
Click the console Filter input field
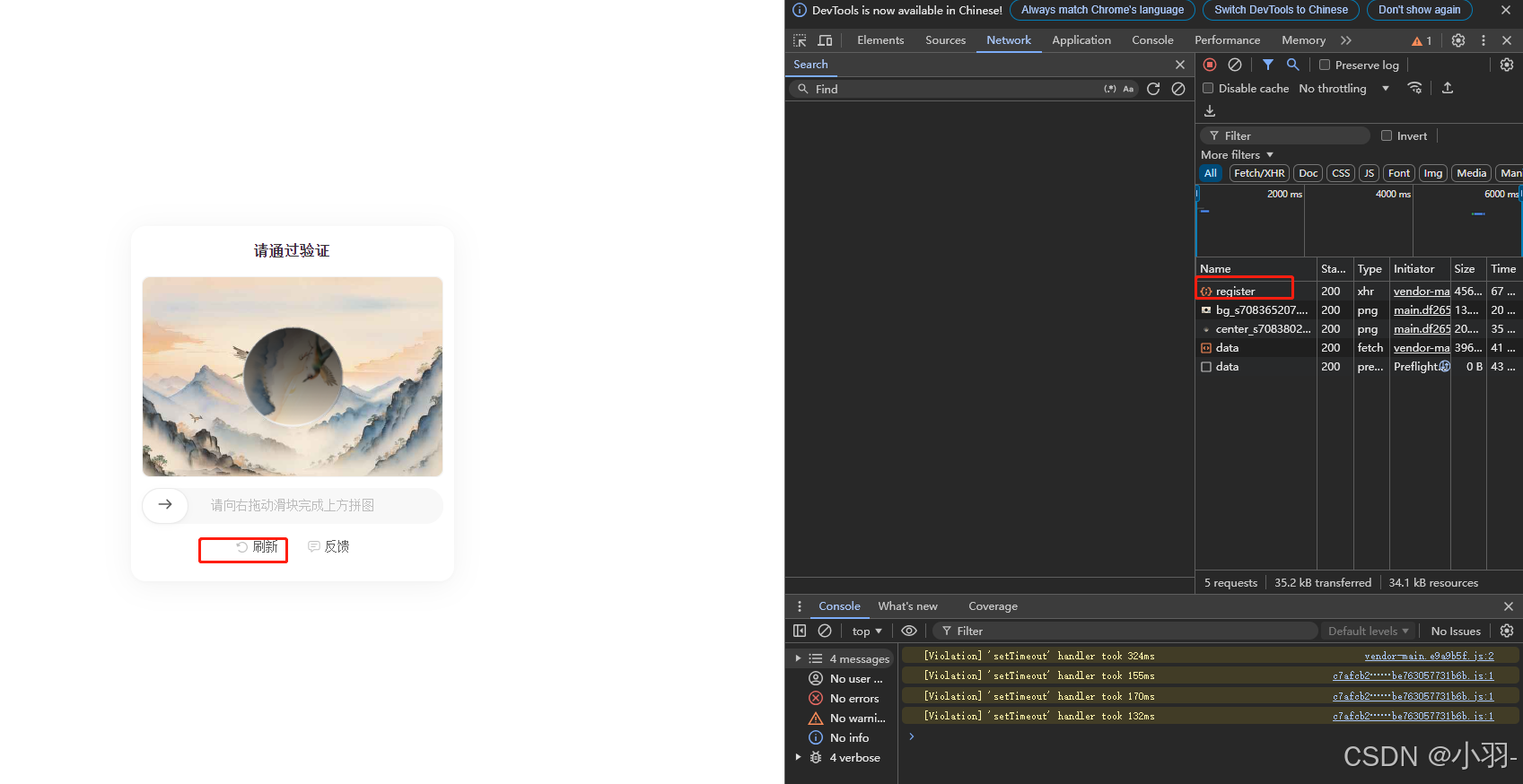(1126, 631)
